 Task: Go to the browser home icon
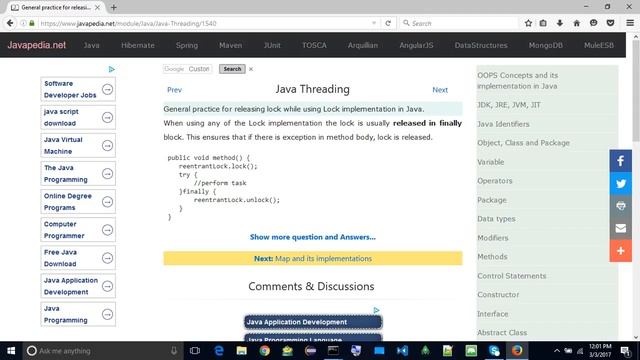click(x=576, y=23)
